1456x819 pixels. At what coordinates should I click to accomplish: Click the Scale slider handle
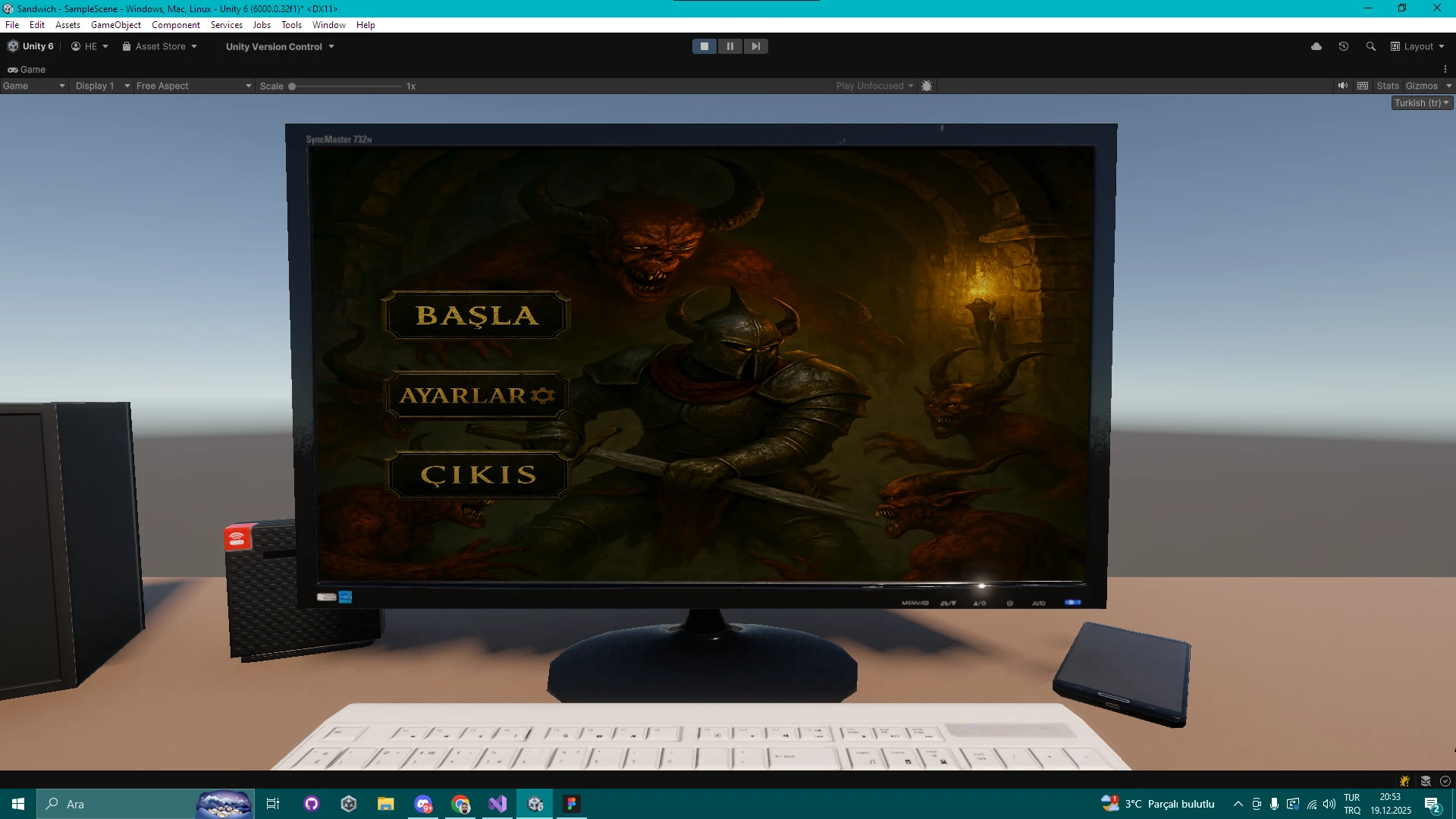click(292, 86)
